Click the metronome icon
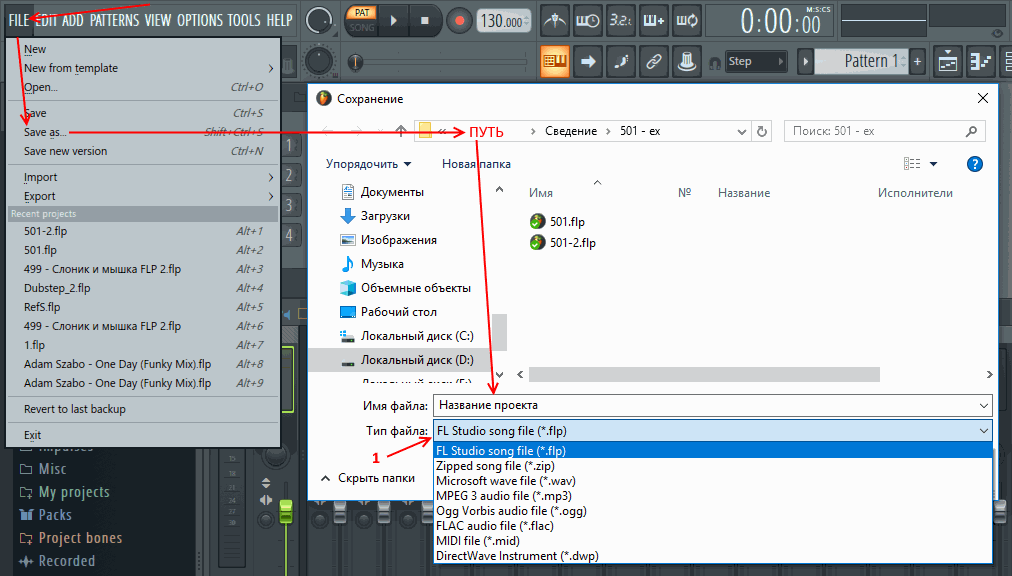Viewport: 1012px width, 576px height. click(x=556, y=20)
